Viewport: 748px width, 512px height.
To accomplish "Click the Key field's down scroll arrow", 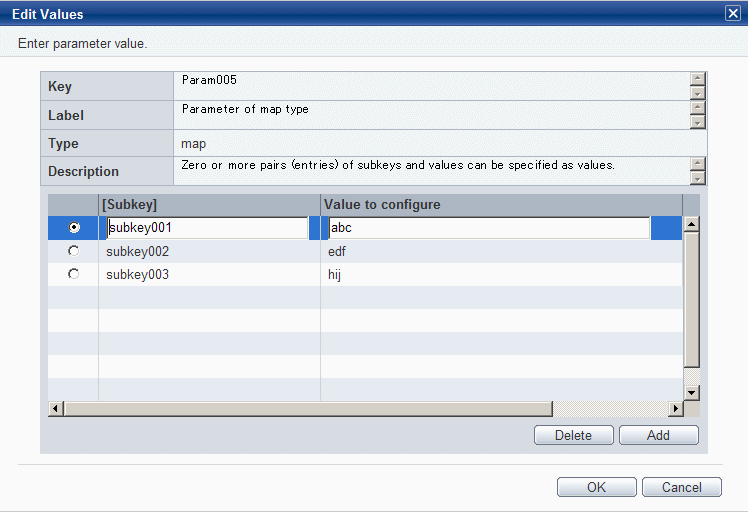I will coord(697,93).
